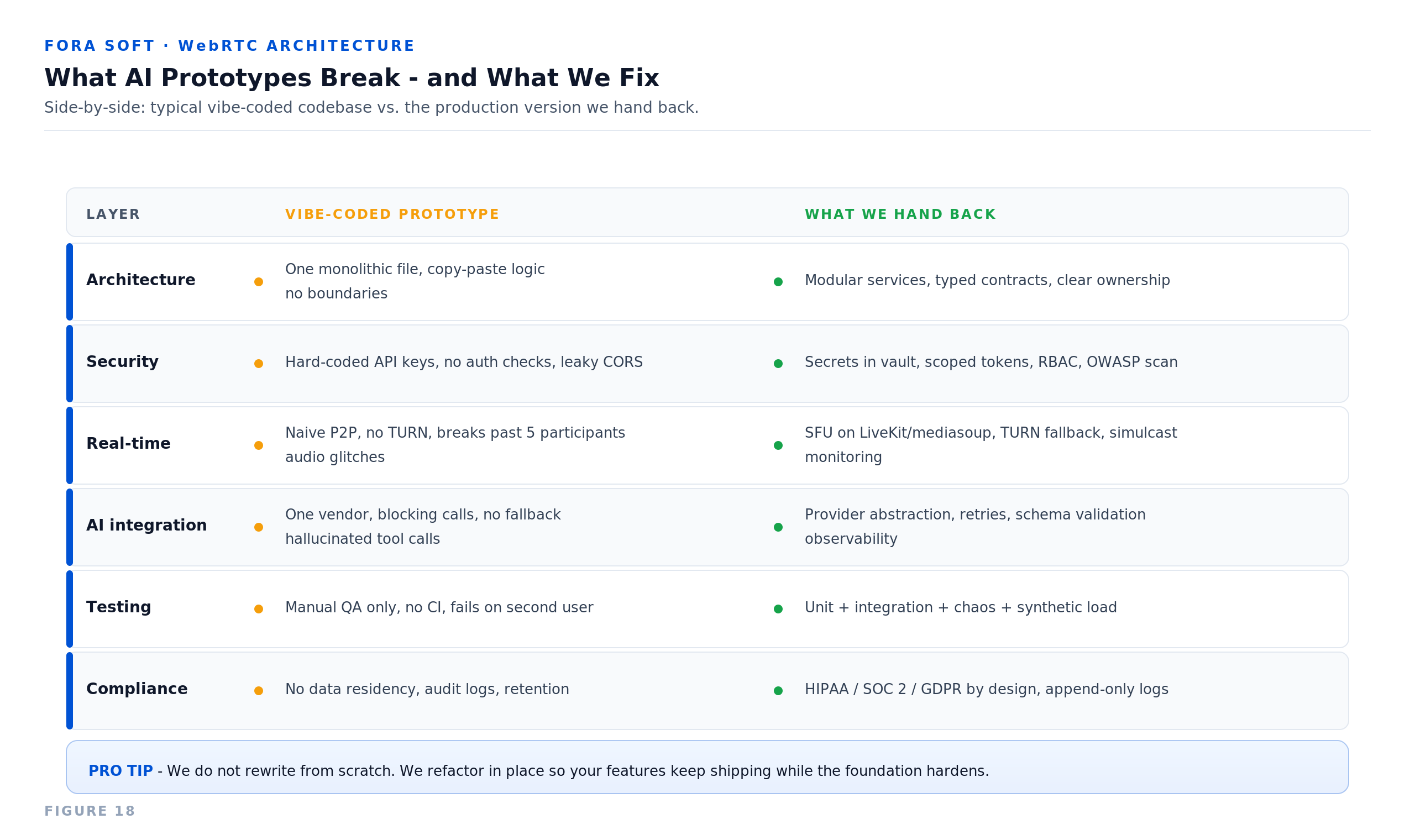Click the 'VIBE-CODED PROTOTYPE' column header
The height and width of the screenshot is (840, 1415).
[x=392, y=214]
